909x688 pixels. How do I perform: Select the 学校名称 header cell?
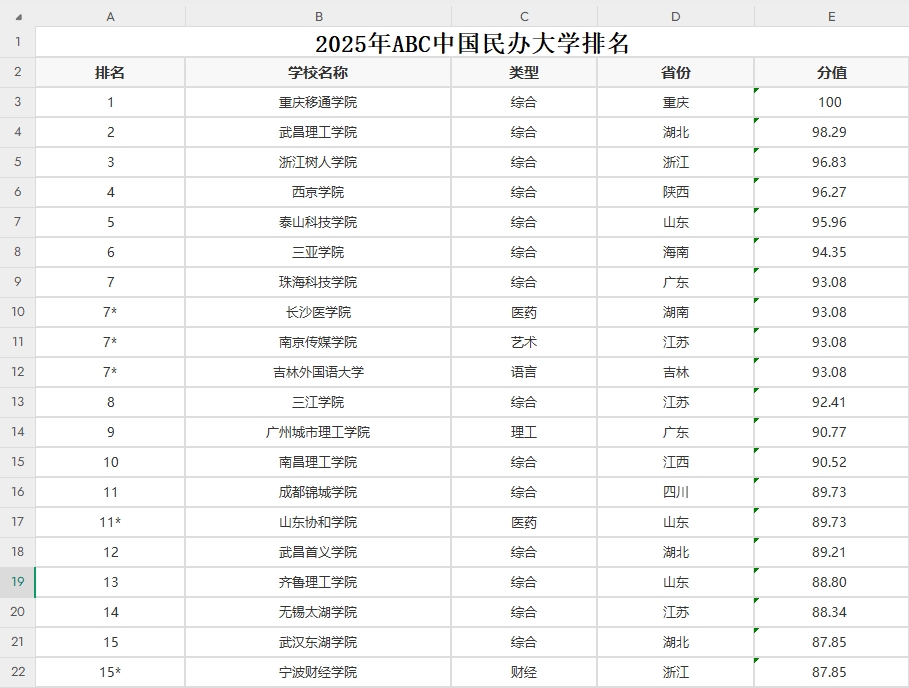318,72
